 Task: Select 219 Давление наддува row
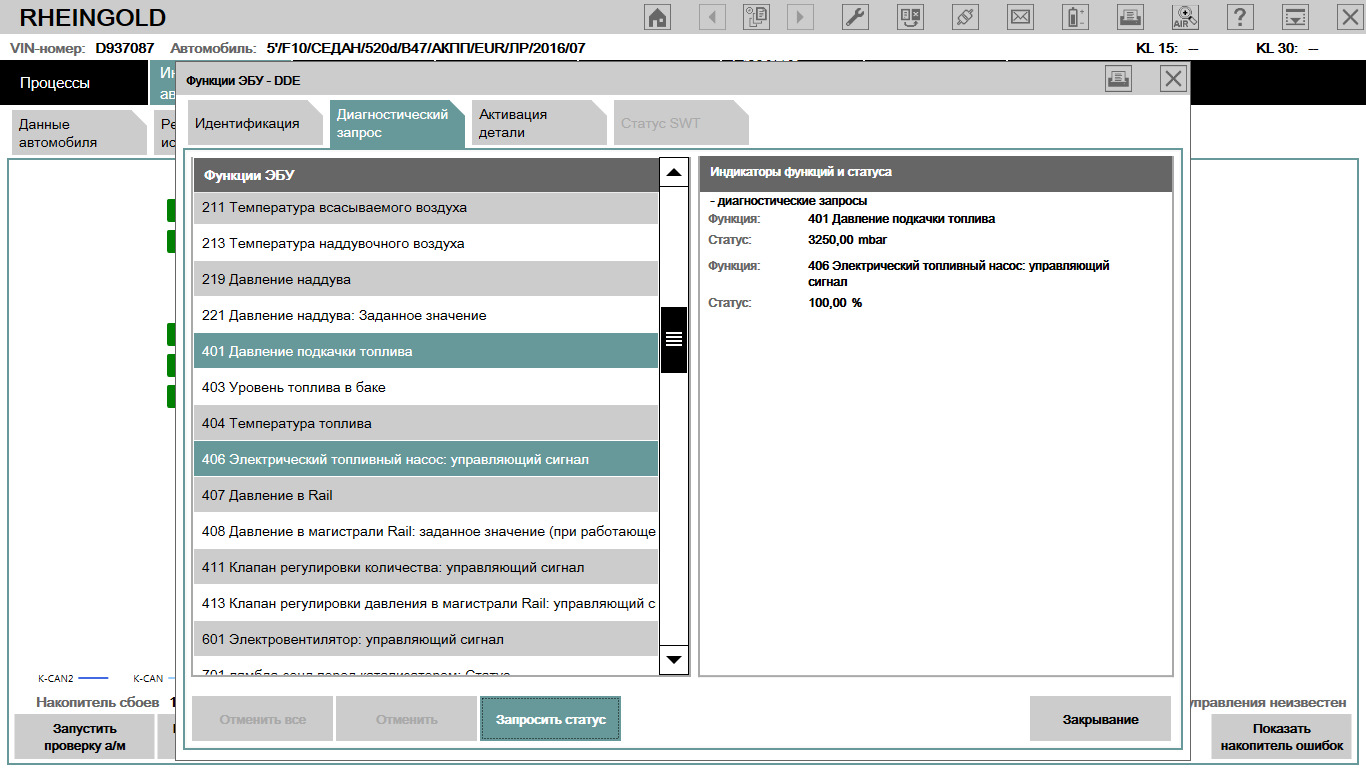(426, 280)
